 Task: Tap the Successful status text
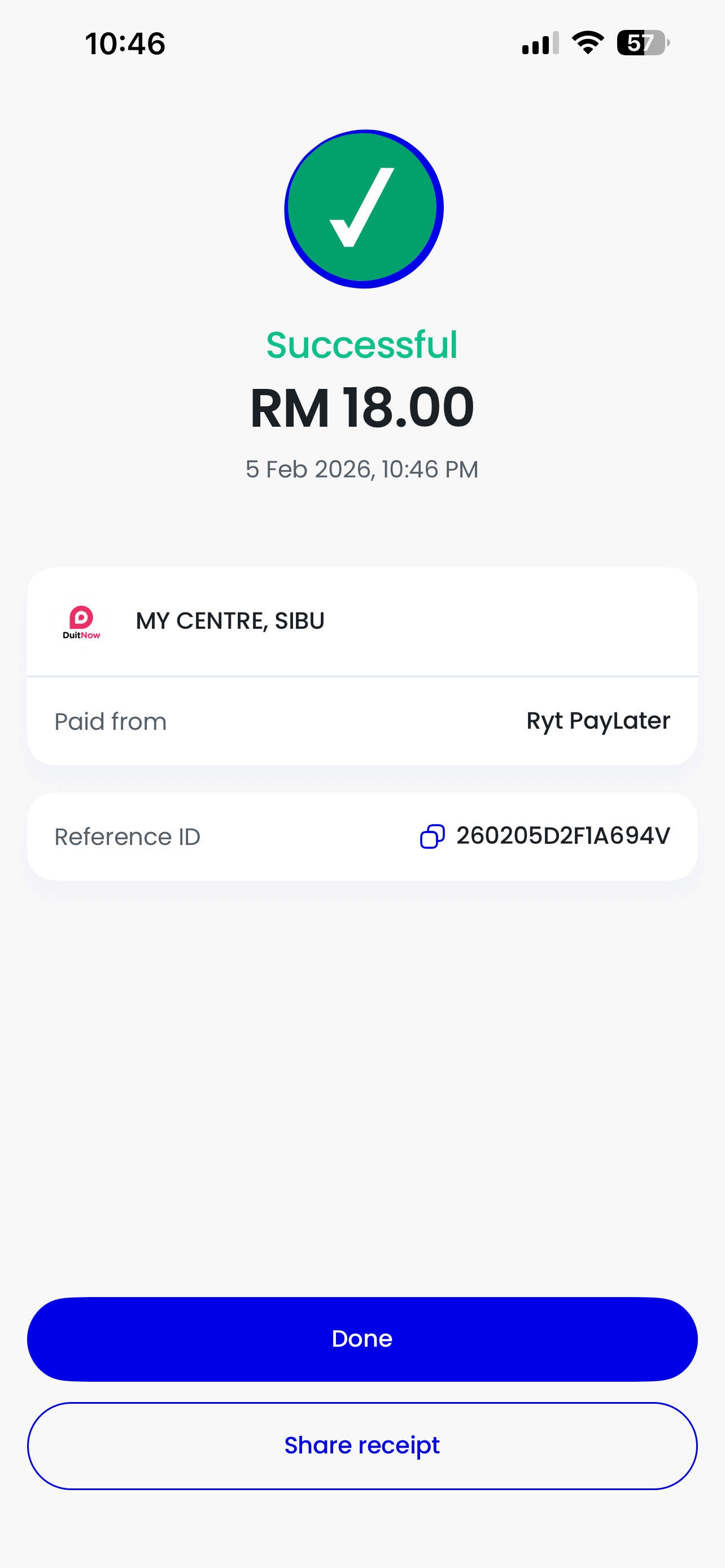[362, 345]
